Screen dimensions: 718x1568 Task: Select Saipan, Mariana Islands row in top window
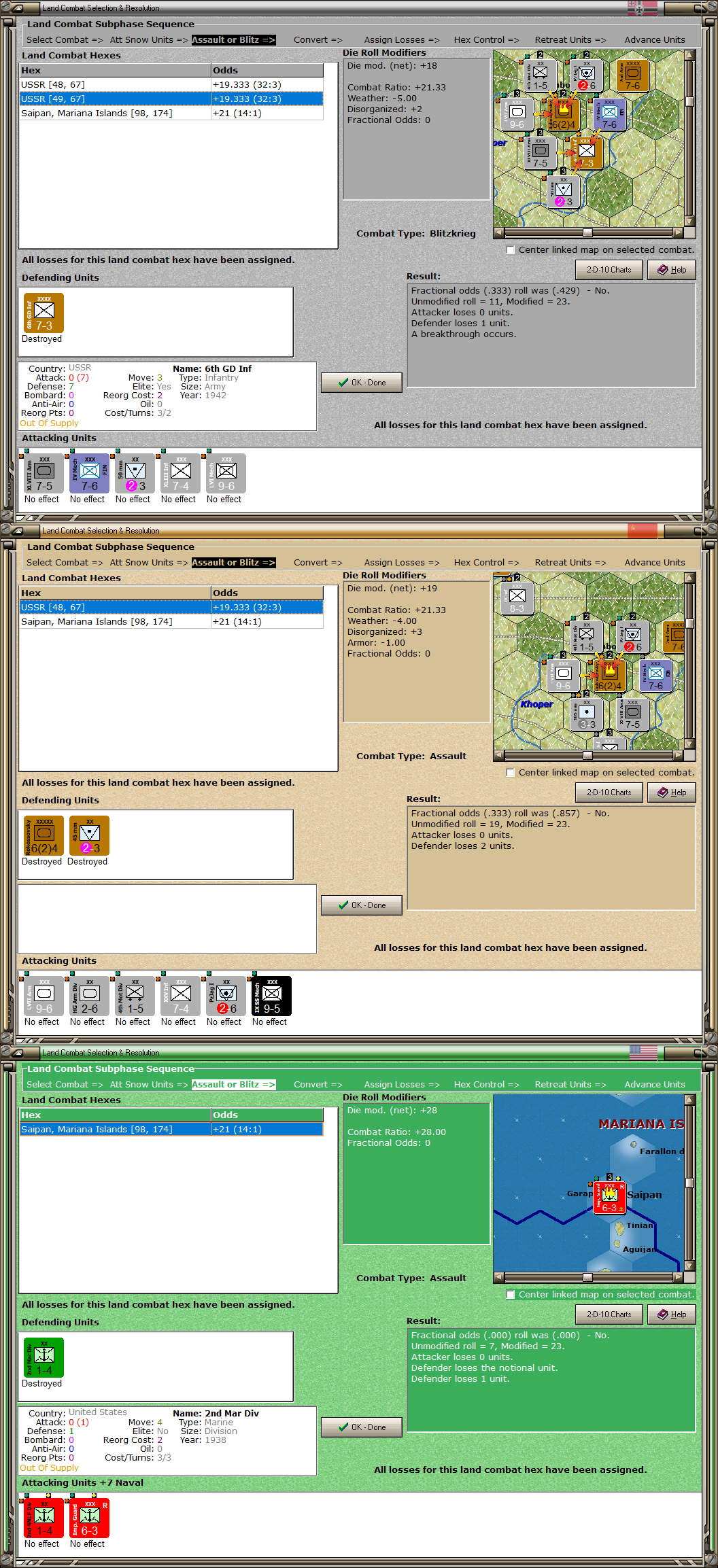[x=171, y=114]
